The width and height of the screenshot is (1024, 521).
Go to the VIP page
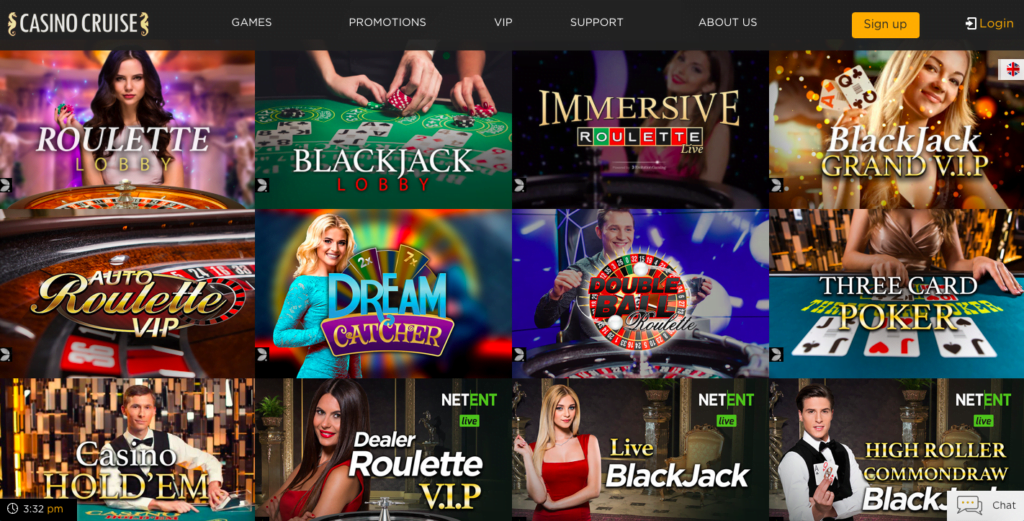pos(503,22)
